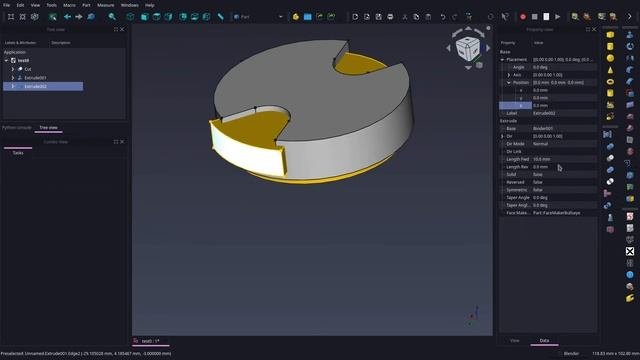Click the redo arrow icon

454,17
